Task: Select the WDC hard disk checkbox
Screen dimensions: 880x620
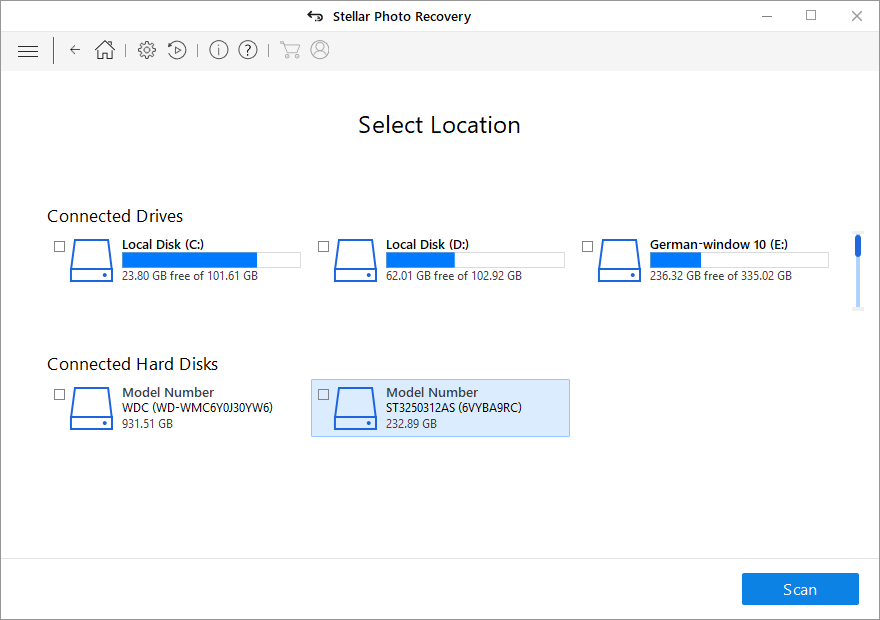Action: tap(60, 394)
